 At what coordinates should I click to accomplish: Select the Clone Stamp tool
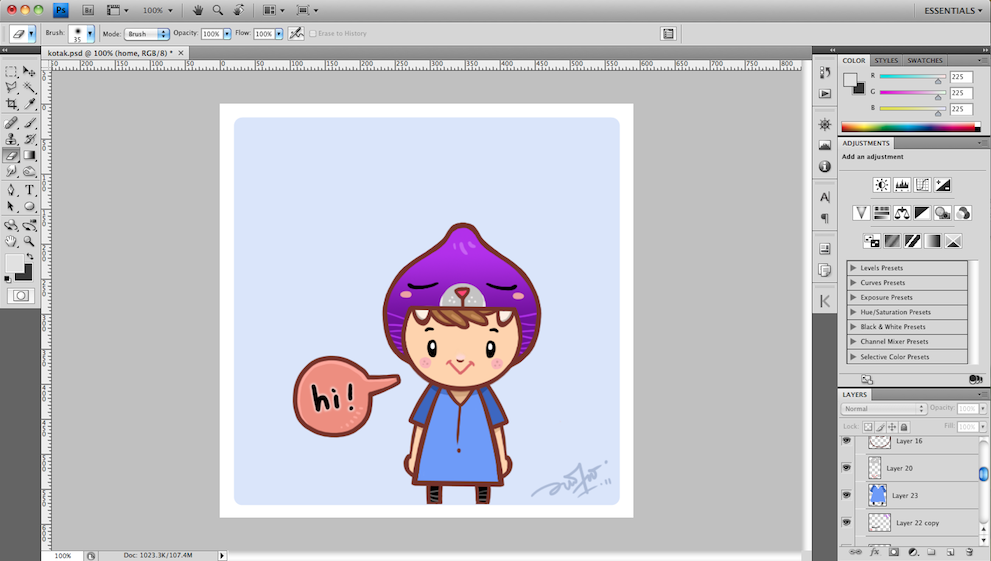point(11,139)
